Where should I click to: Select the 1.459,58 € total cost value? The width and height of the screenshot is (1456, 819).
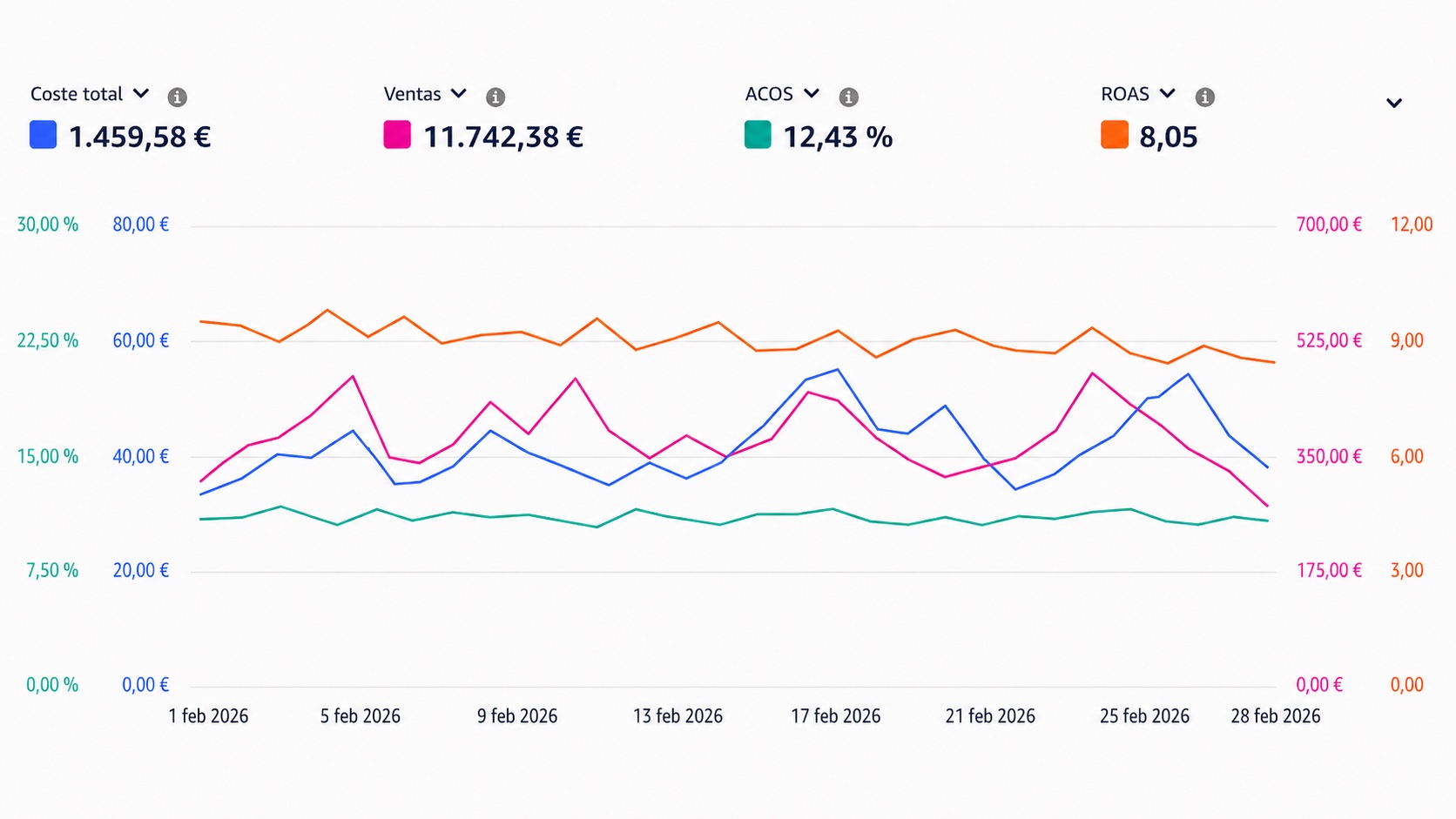[x=140, y=137]
